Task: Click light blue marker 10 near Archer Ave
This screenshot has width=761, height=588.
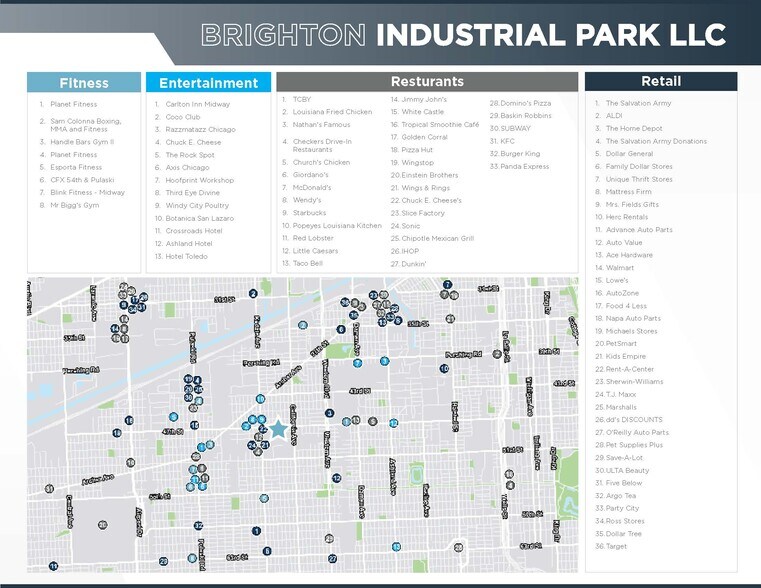Action: pos(261,399)
